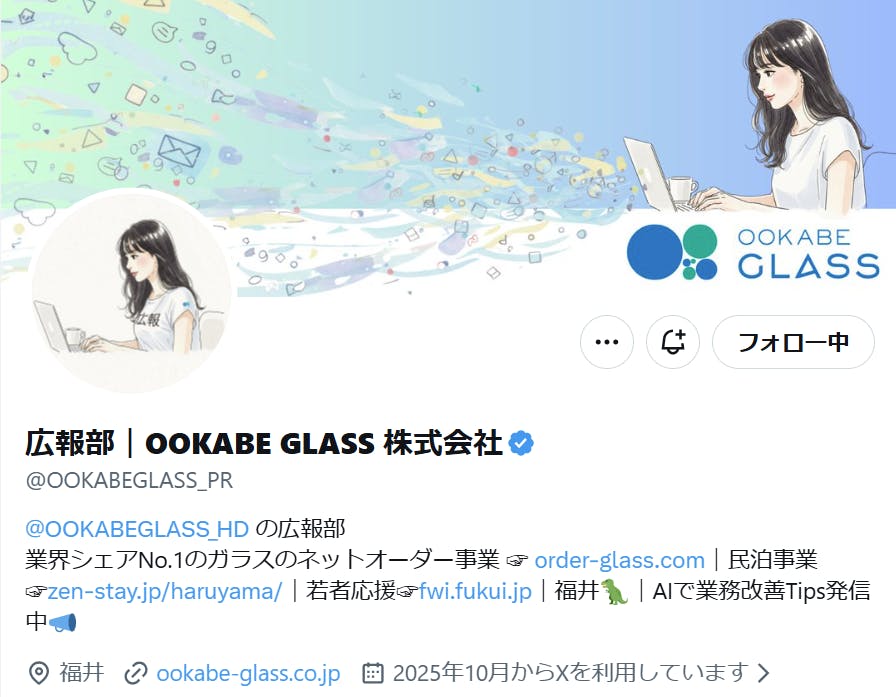Click the calendar icon by join date

(x=373, y=673)
